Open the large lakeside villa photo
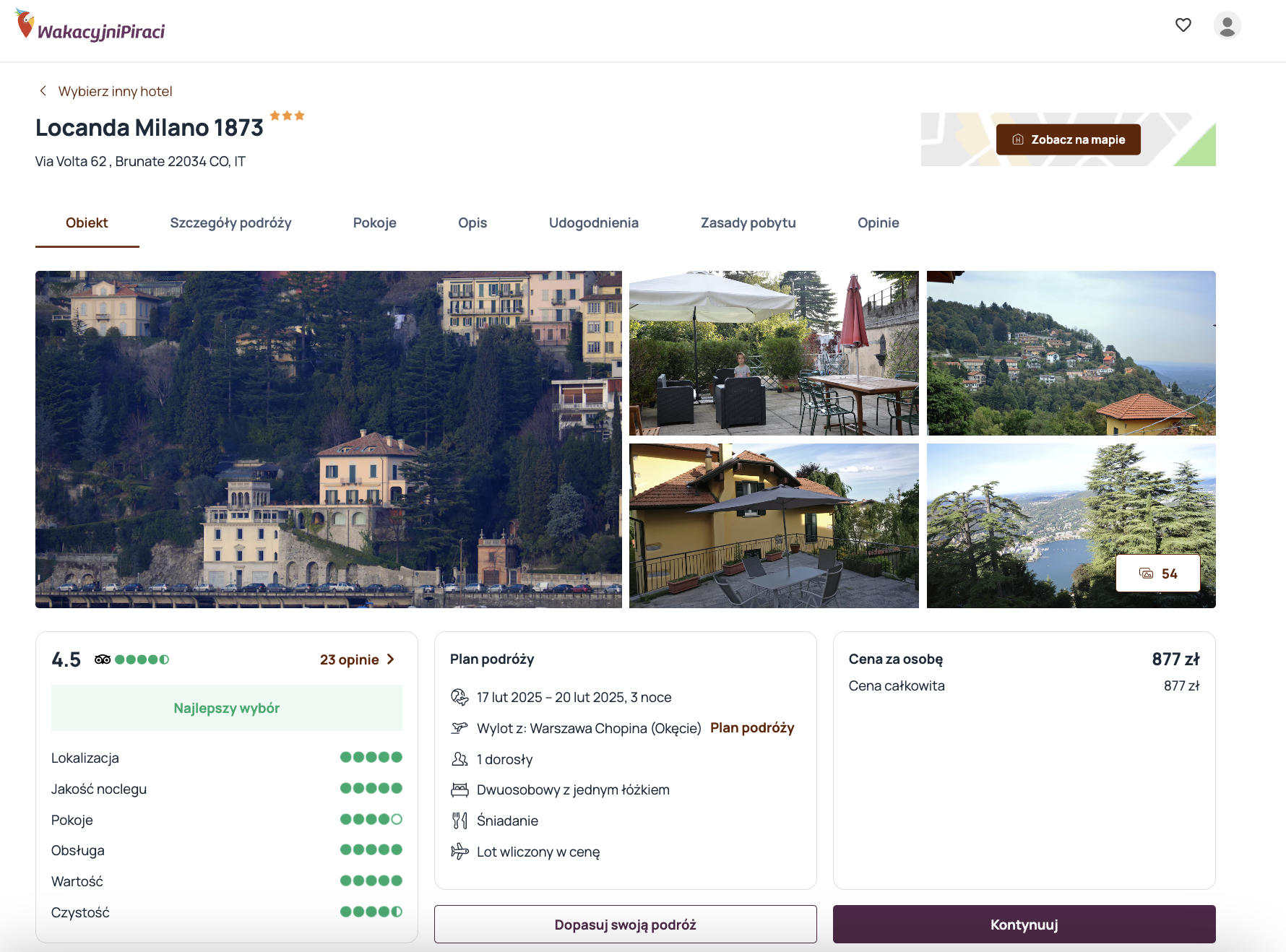 pyautogui.click(x=329, y=439)
